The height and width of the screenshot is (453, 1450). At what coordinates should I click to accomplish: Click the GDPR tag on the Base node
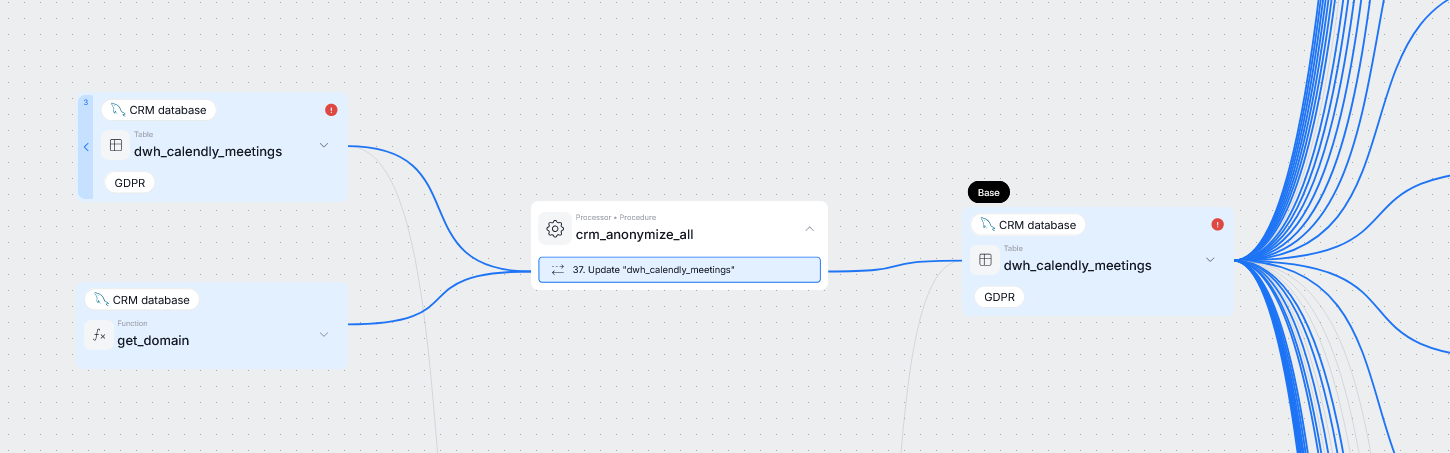point(999,297)
